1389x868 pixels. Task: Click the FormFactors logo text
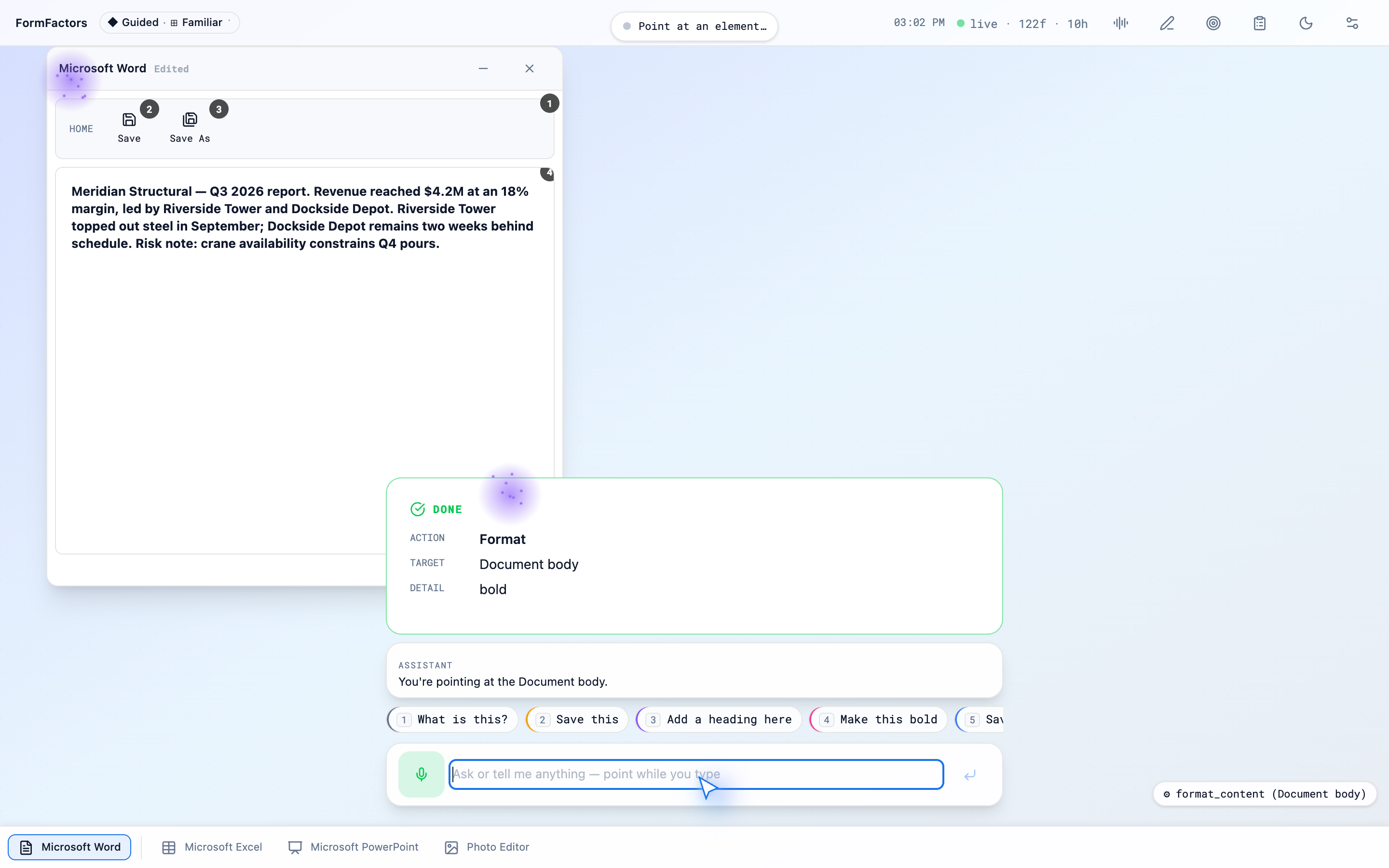(x=51, y=23)
